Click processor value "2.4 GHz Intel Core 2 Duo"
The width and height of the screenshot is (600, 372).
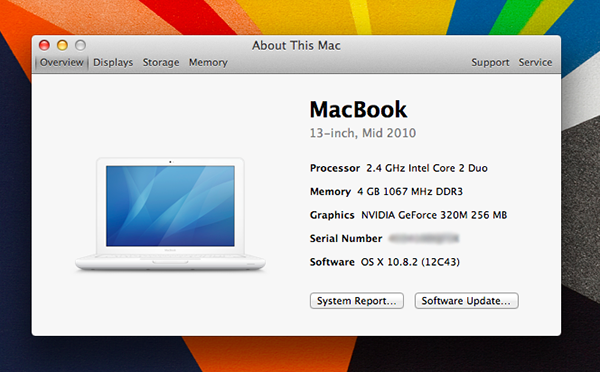pyautogui.click(x=427, y=168)
